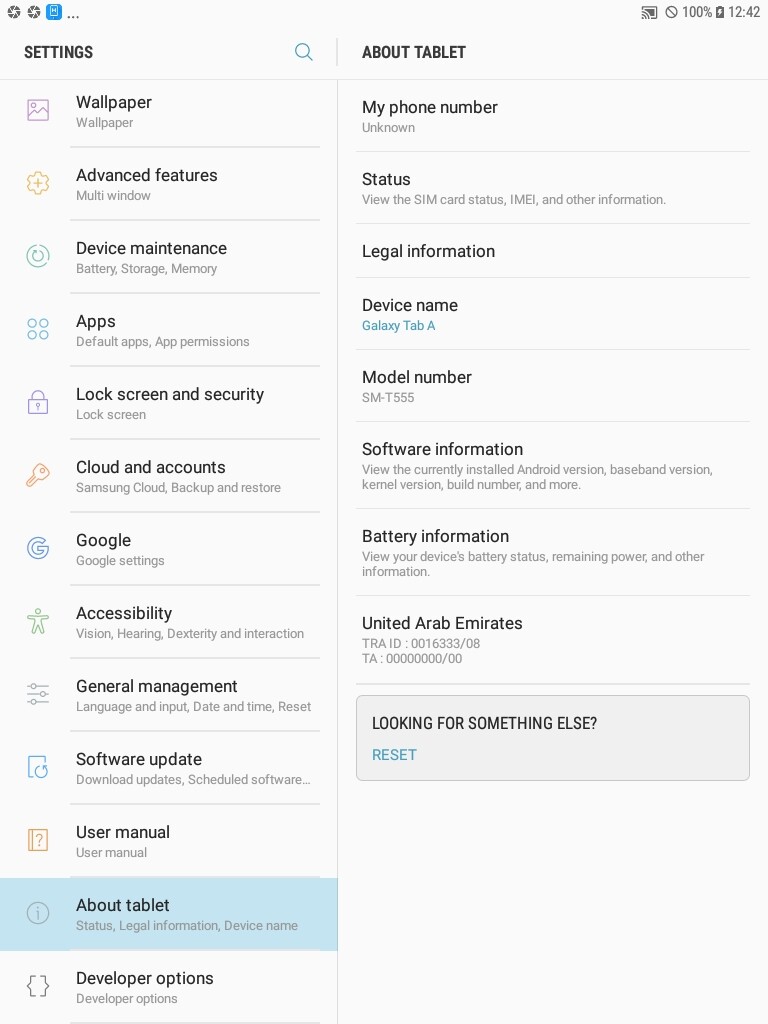Tap the Google G icon

pos(38,548)
